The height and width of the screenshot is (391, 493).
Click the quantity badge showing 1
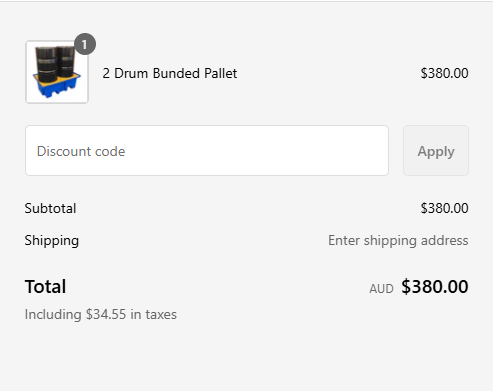pyautogui.click(x=85, y=44)
